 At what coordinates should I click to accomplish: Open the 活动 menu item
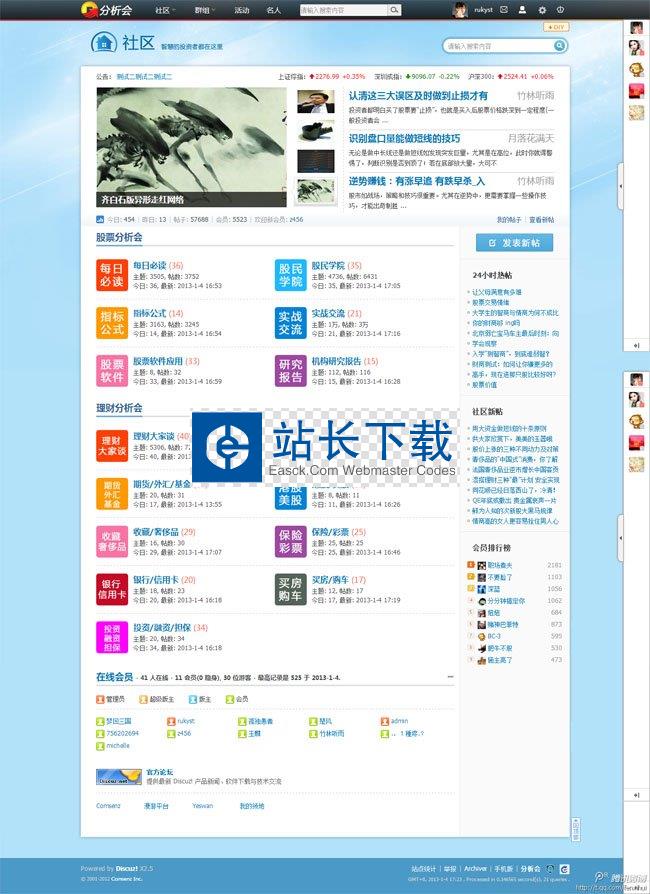pos(242,10)
